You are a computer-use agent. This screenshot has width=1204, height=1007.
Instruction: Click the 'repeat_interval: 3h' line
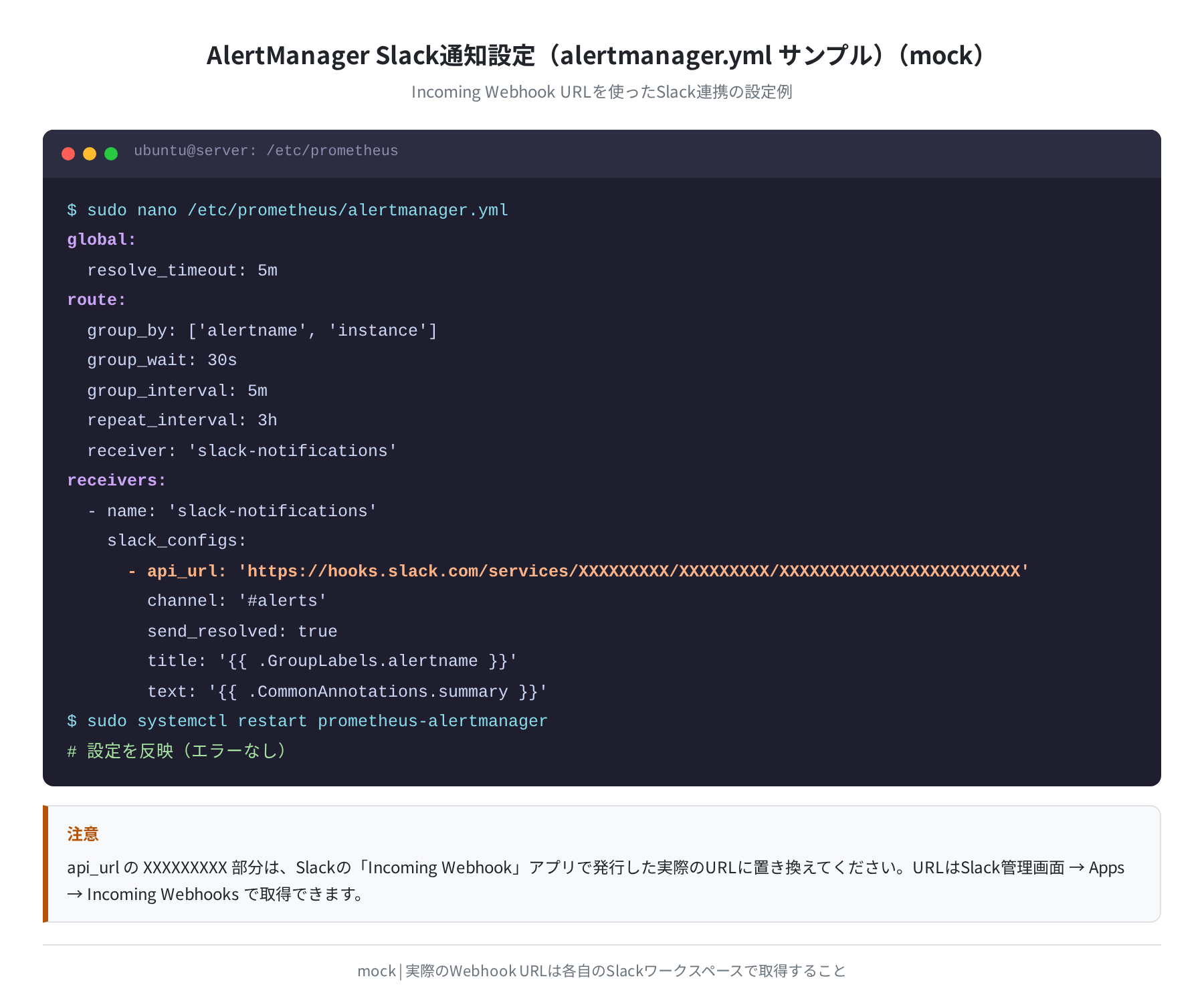[182, 421]
